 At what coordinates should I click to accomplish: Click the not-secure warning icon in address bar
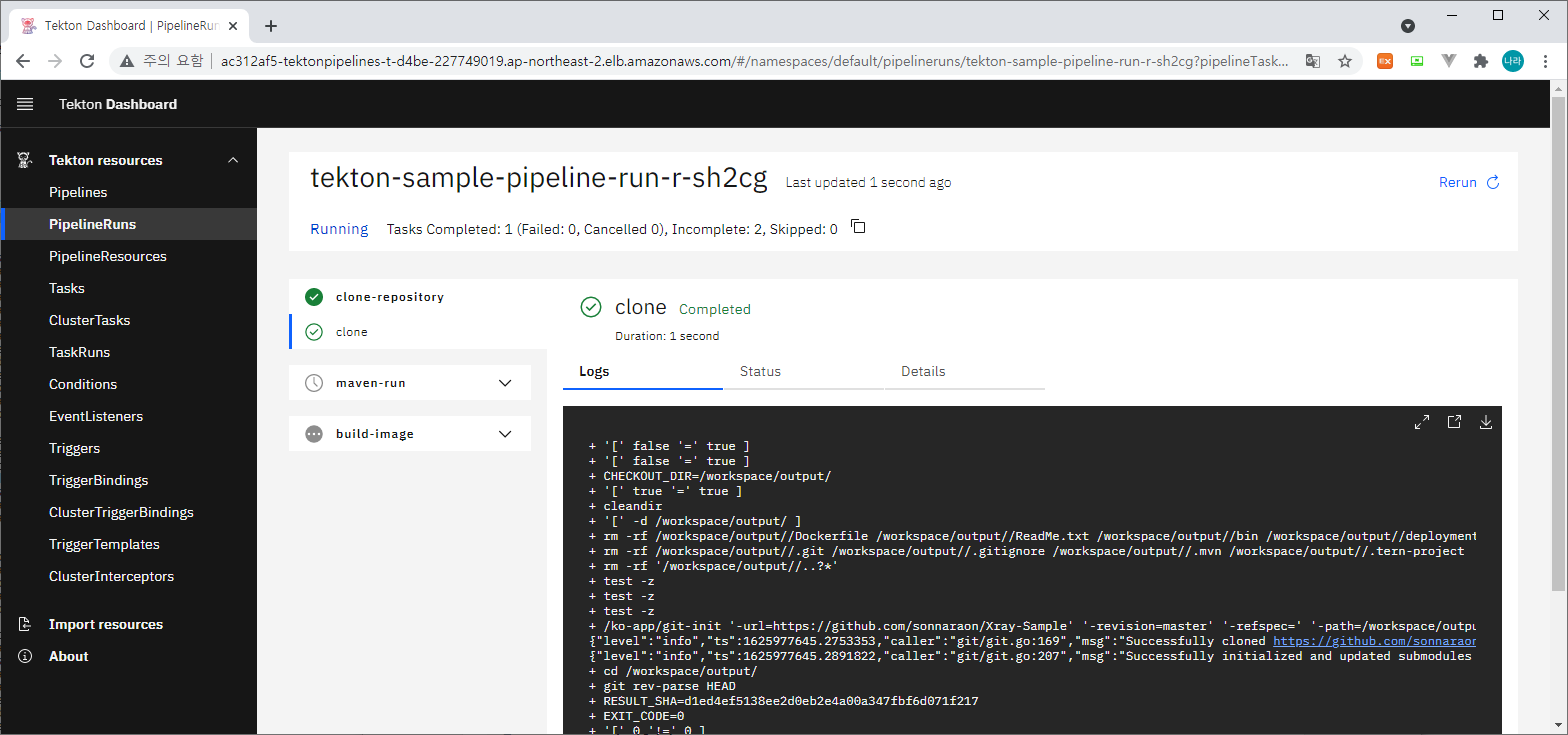pyautogui.click(x=127, y=61)
